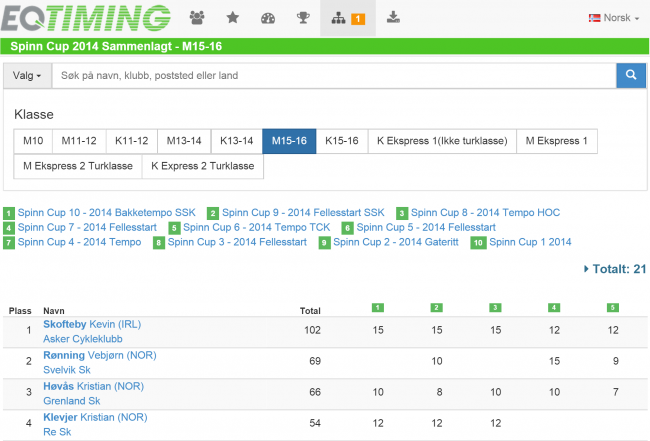Click green badge 5 beside Spinn Cup 6
Viewport: 650px width, 441px height.
174,228
